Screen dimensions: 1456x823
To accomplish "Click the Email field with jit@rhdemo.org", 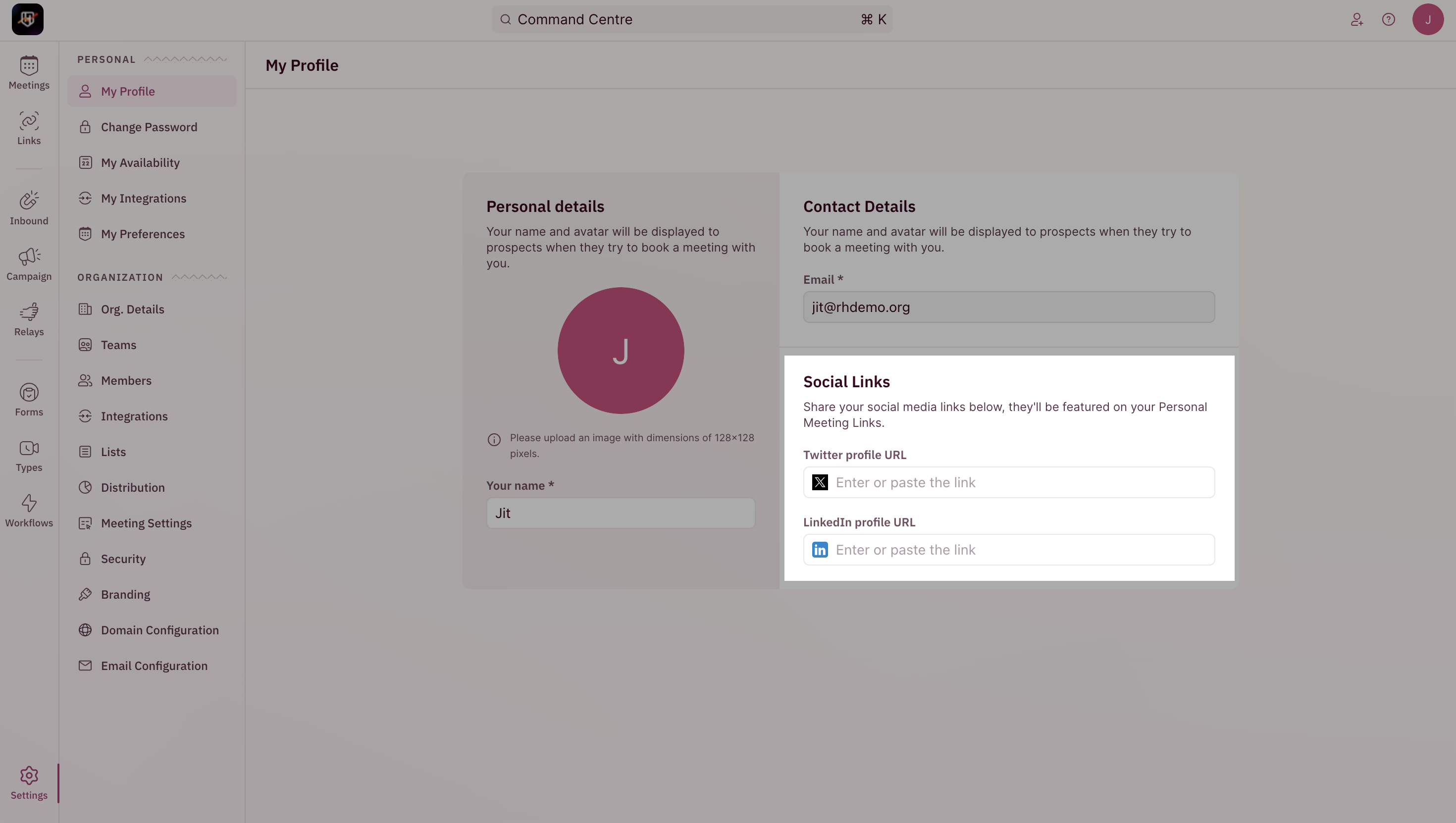I will [1008, 307].
